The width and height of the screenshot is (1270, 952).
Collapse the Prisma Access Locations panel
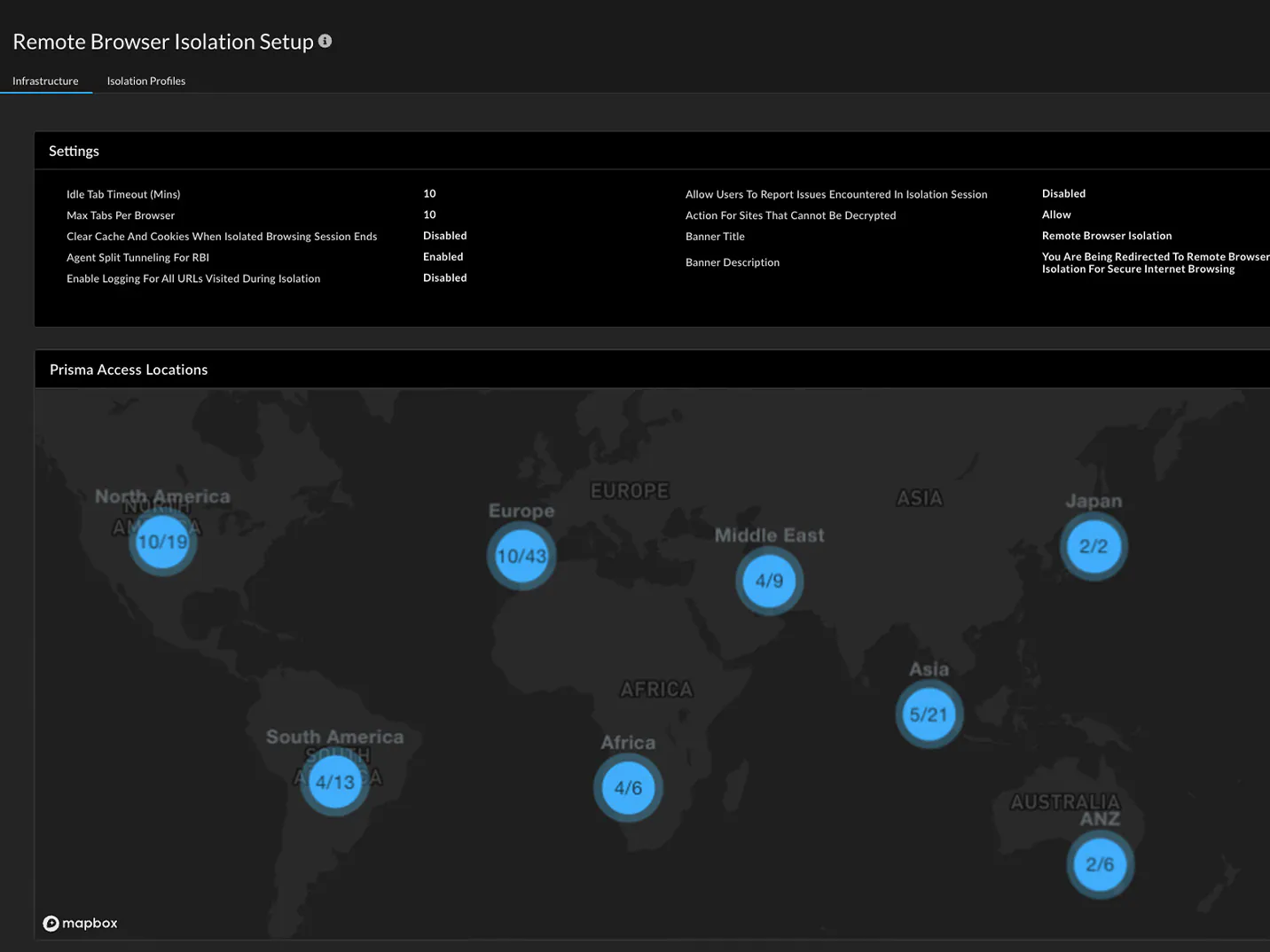(128, 369)
